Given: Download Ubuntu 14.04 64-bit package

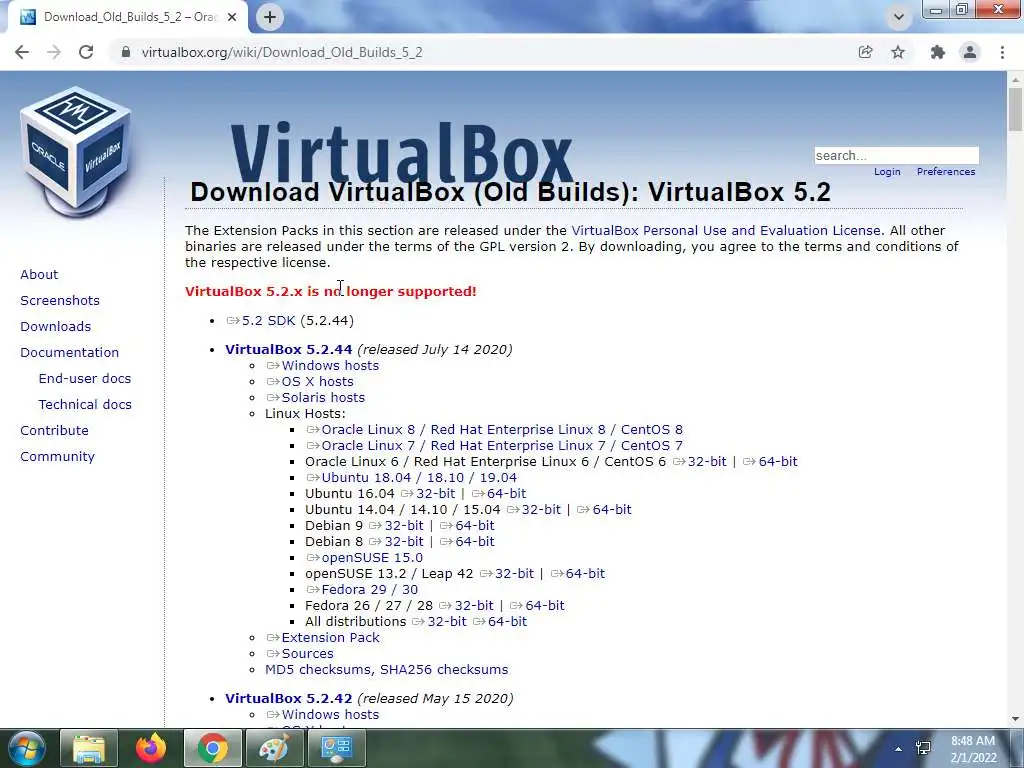Looking at the screenshot, I should 604,509.
